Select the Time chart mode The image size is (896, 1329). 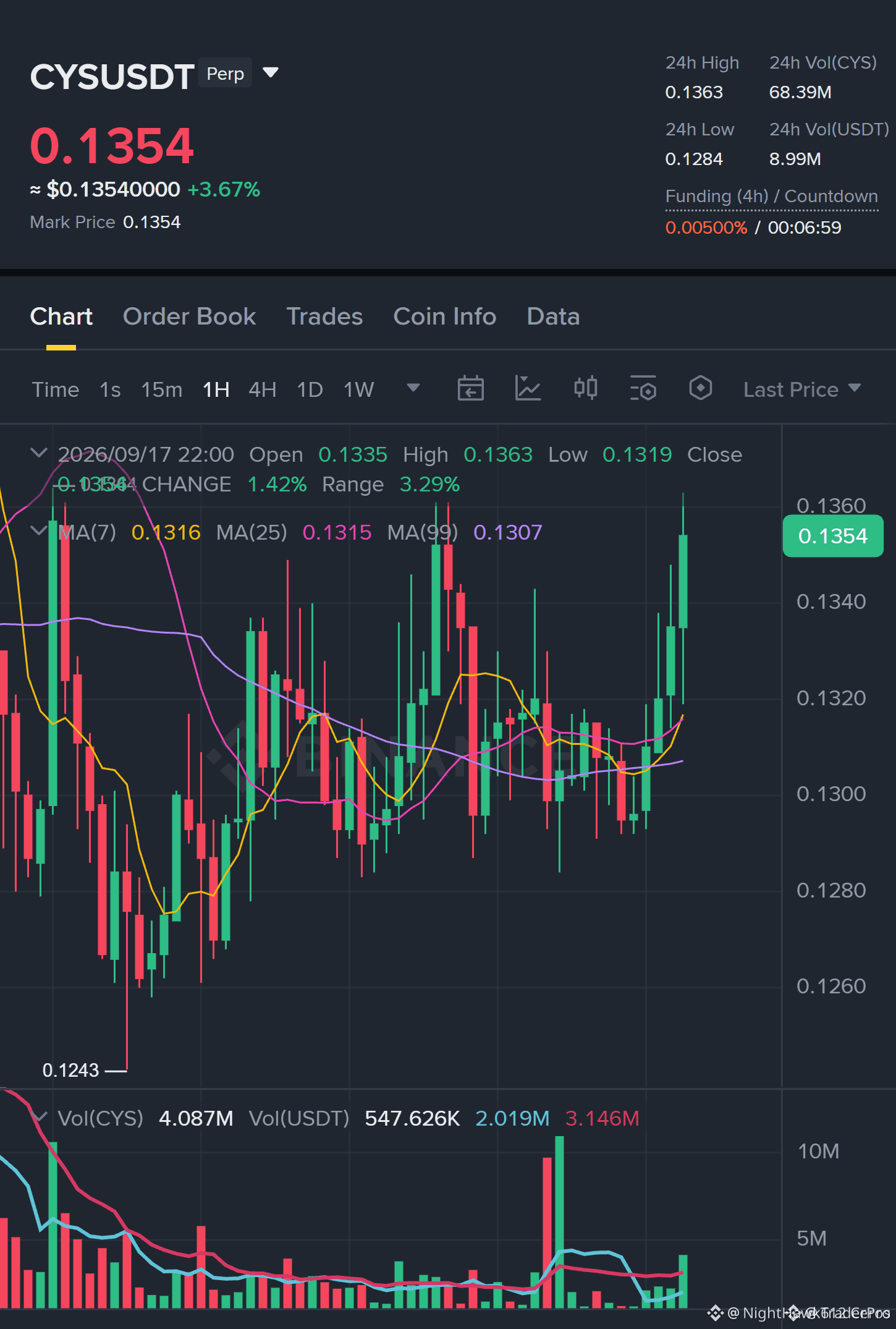(56, 389)
